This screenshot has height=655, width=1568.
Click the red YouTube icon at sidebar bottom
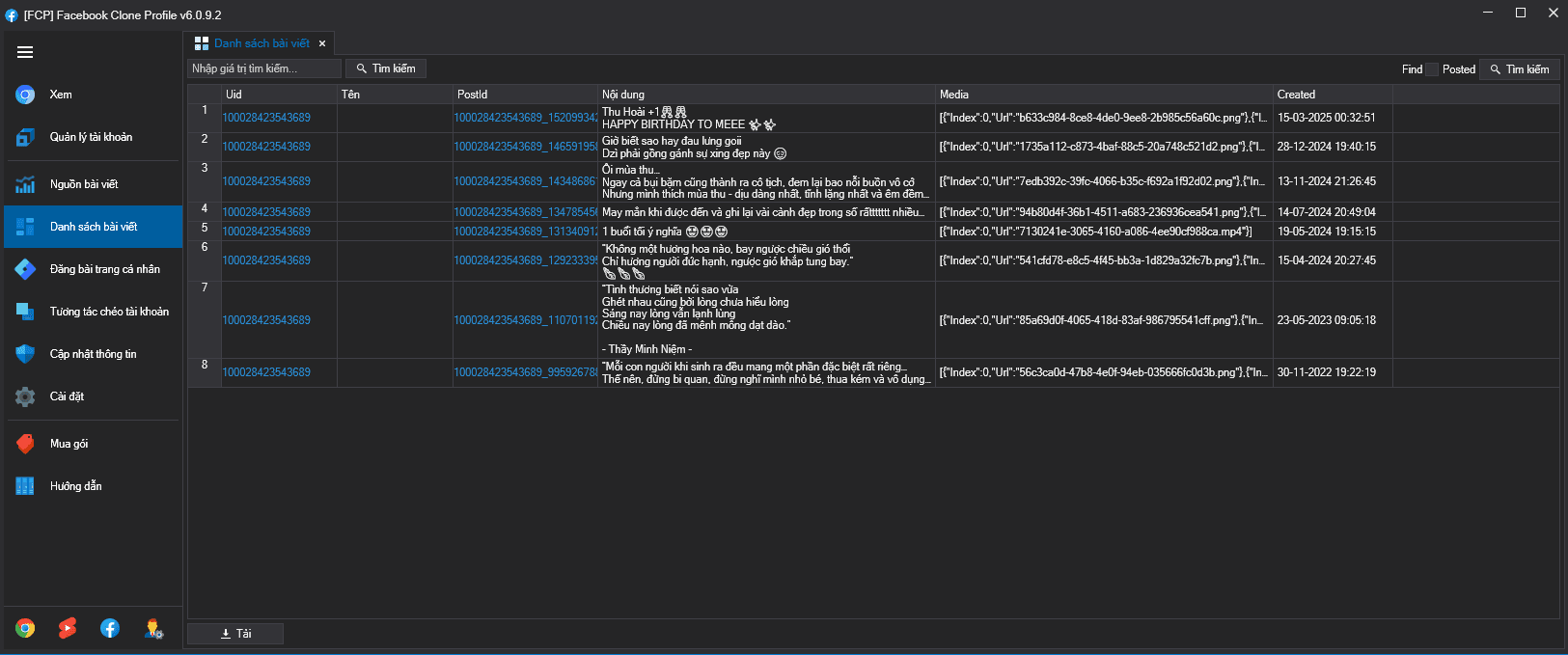tap(68, 629)
